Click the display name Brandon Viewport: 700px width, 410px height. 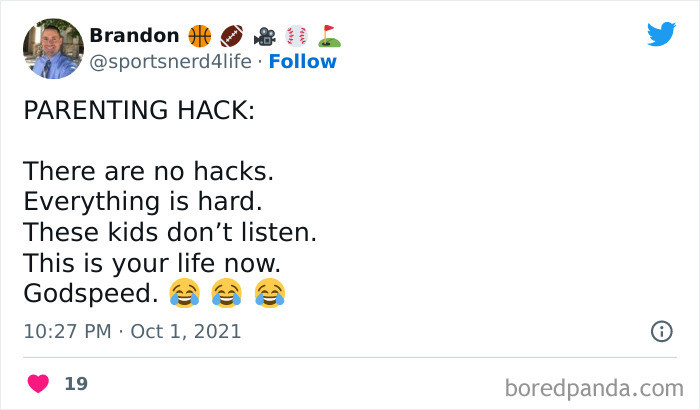click(x=134, y=35)
